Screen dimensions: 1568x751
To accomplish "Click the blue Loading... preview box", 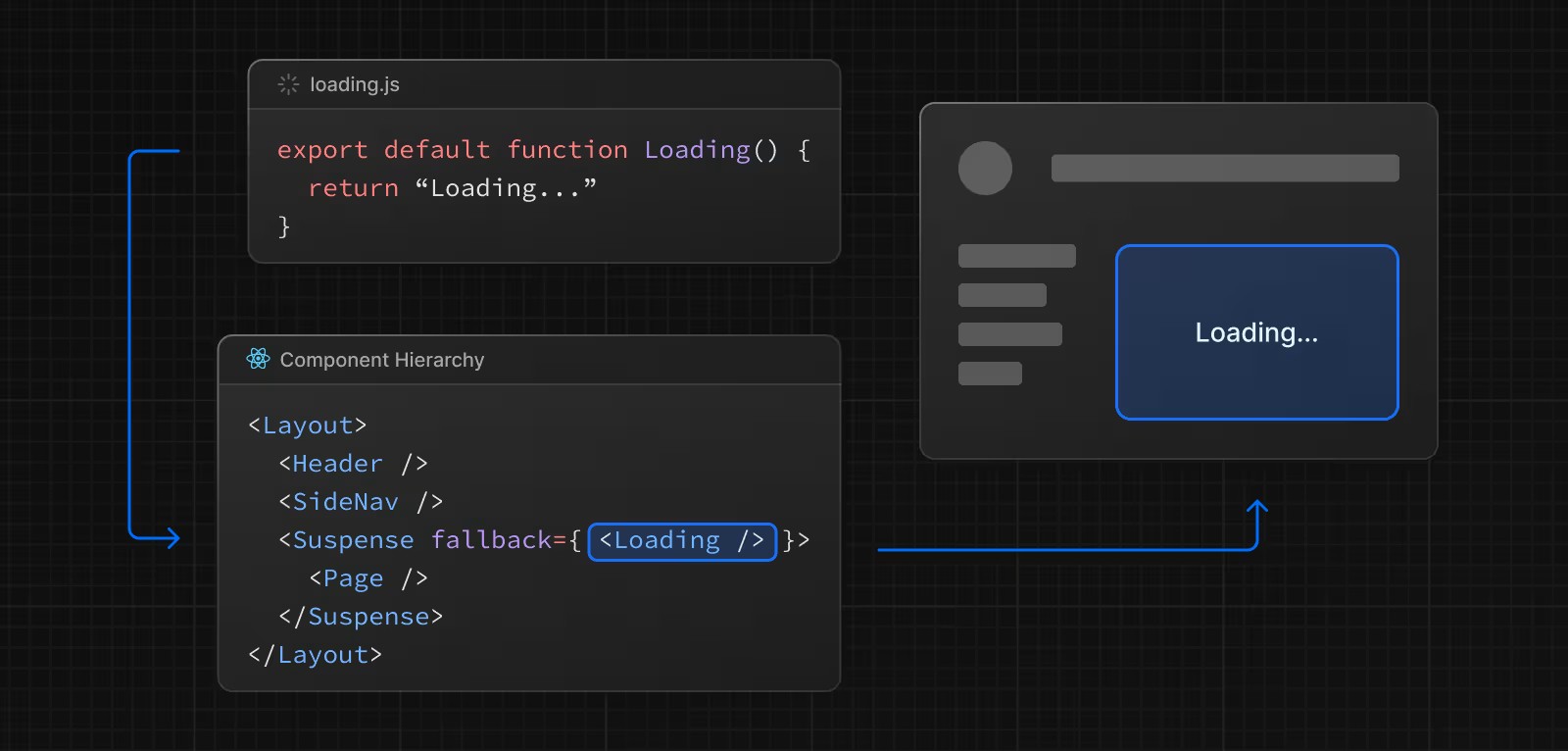I will pyautogui.click(x=1256, y=332).
